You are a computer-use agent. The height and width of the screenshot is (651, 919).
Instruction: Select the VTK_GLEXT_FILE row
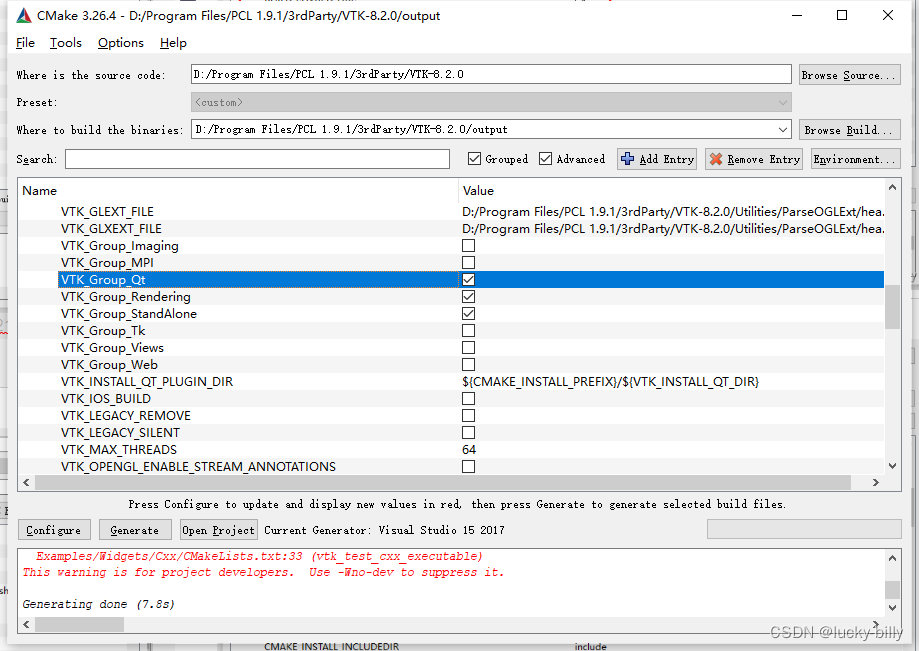[451, 212]
